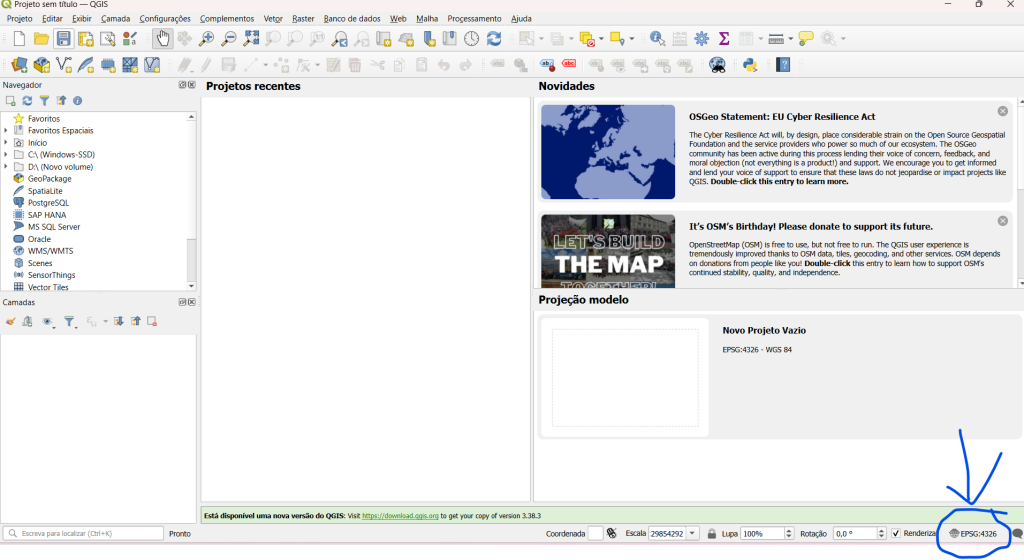Increase the Rotação value stepper

882,530
